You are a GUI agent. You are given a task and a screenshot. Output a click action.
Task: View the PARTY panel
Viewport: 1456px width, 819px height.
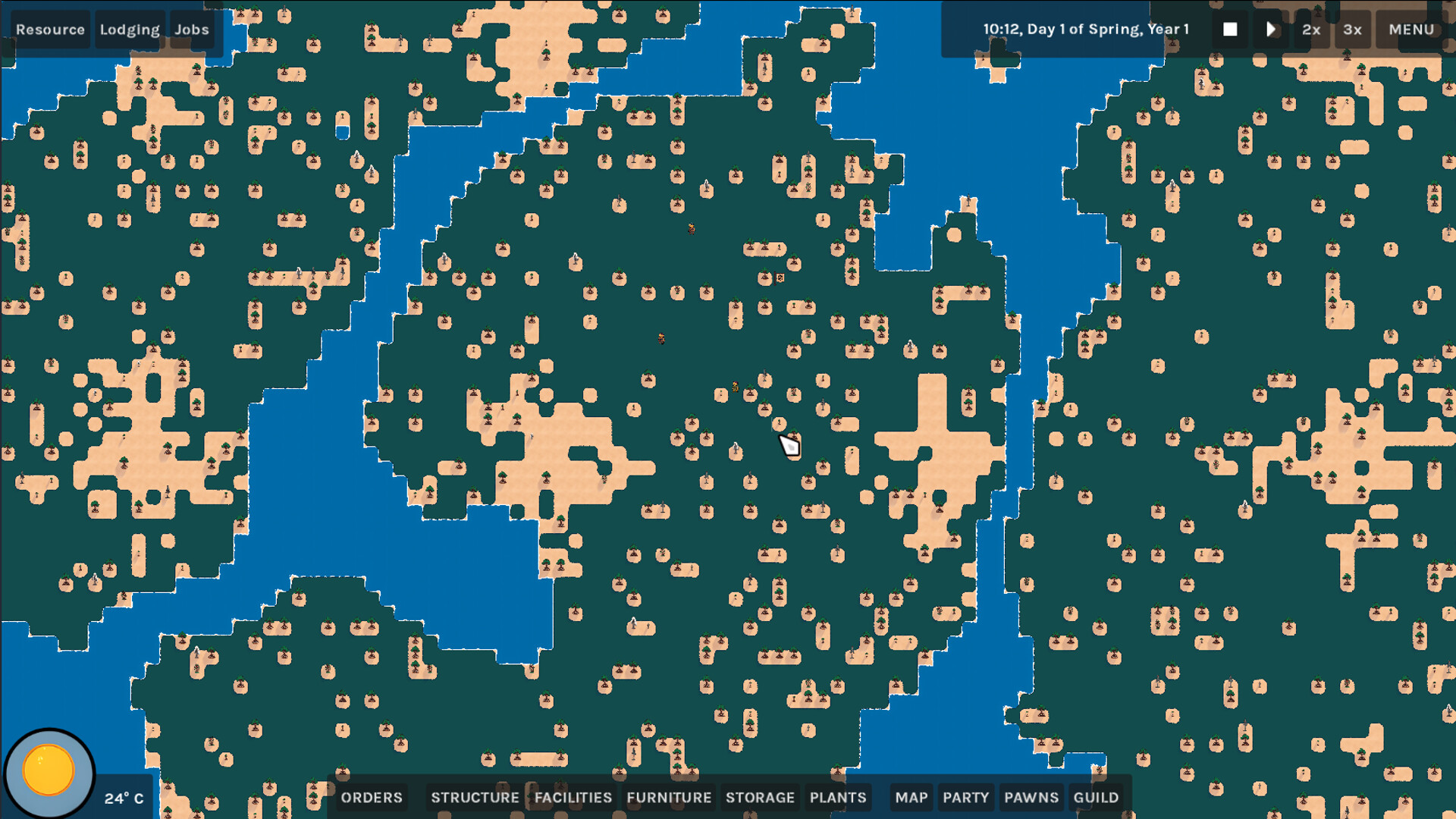pos(965,797)
